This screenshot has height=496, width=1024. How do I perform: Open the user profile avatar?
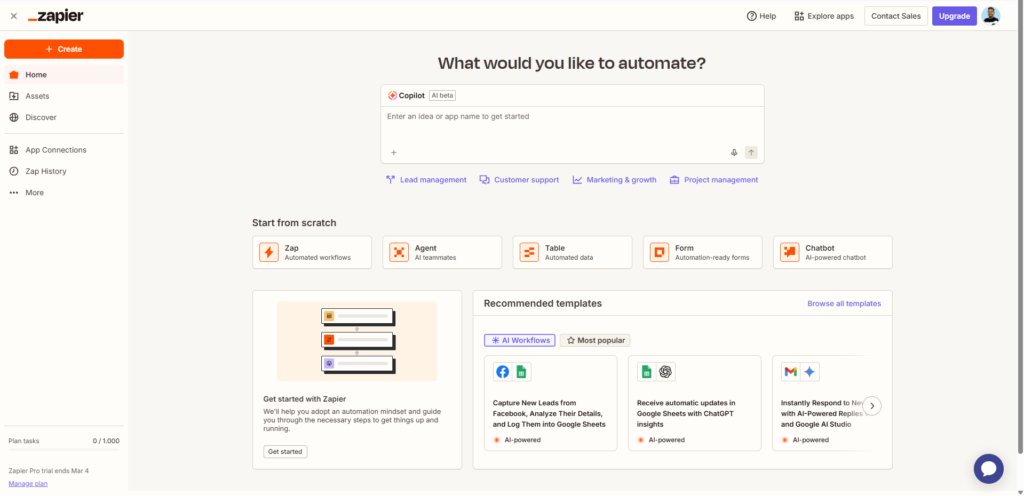pos(990,16)
